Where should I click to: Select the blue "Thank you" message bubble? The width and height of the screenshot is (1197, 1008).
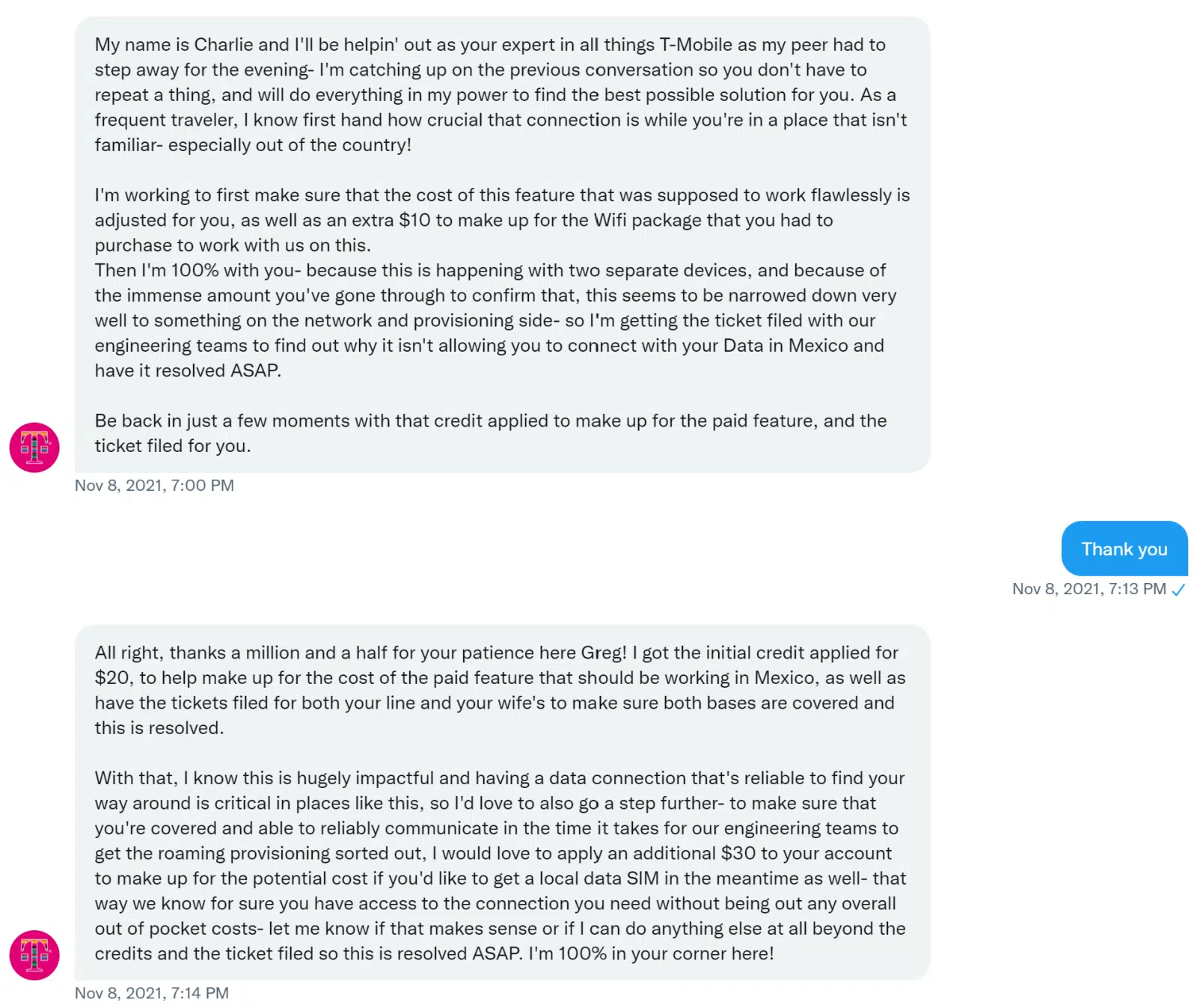coord(1124,549)
